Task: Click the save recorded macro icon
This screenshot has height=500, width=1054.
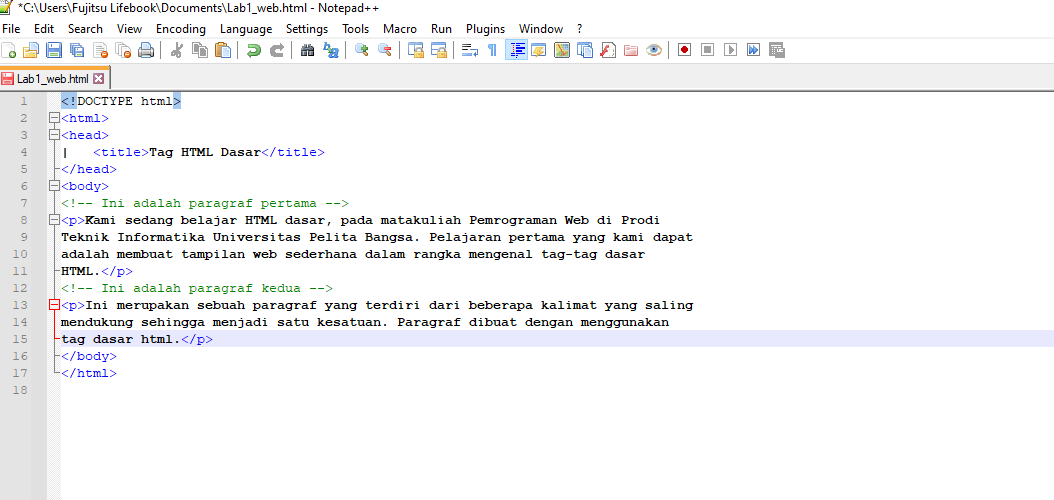Action: point(776,50)
